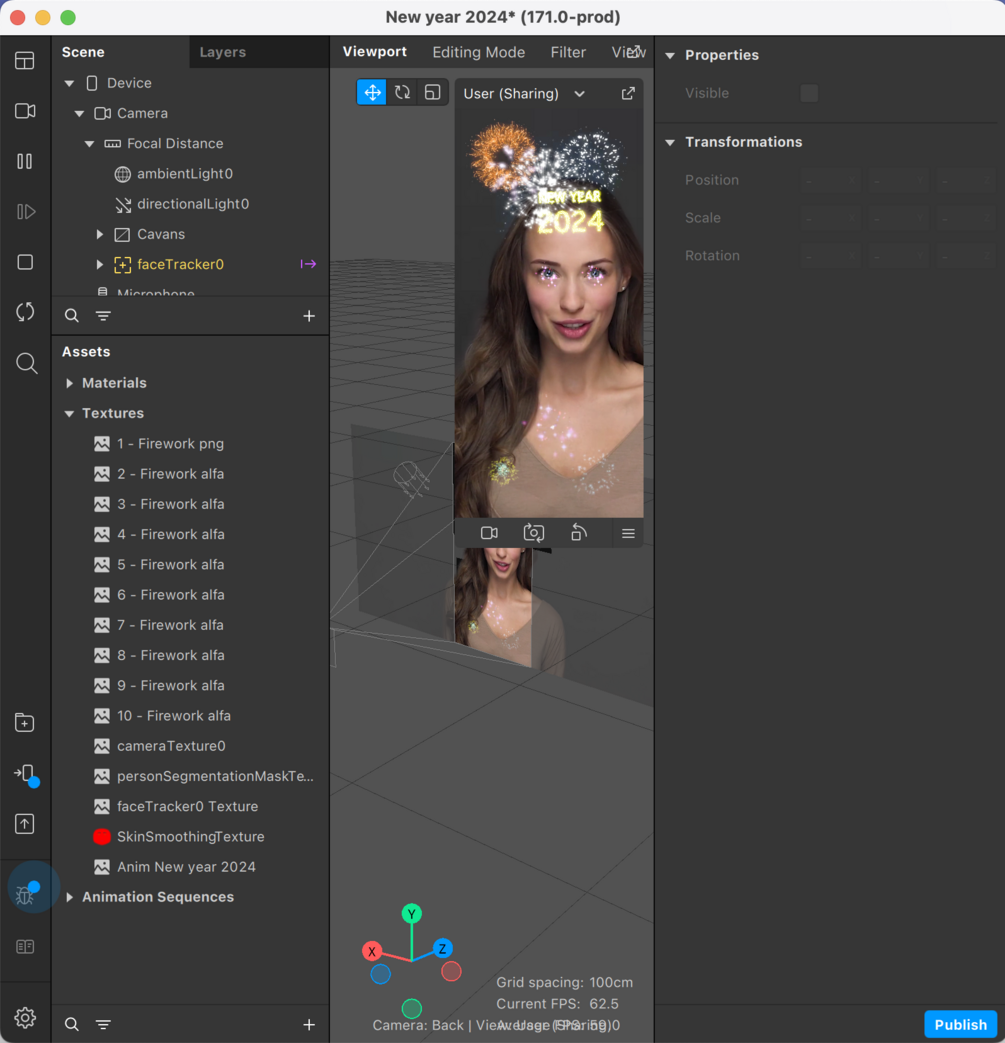Open the documentation book icon
1005x1043 pixels.
click(x=25, y=947)
